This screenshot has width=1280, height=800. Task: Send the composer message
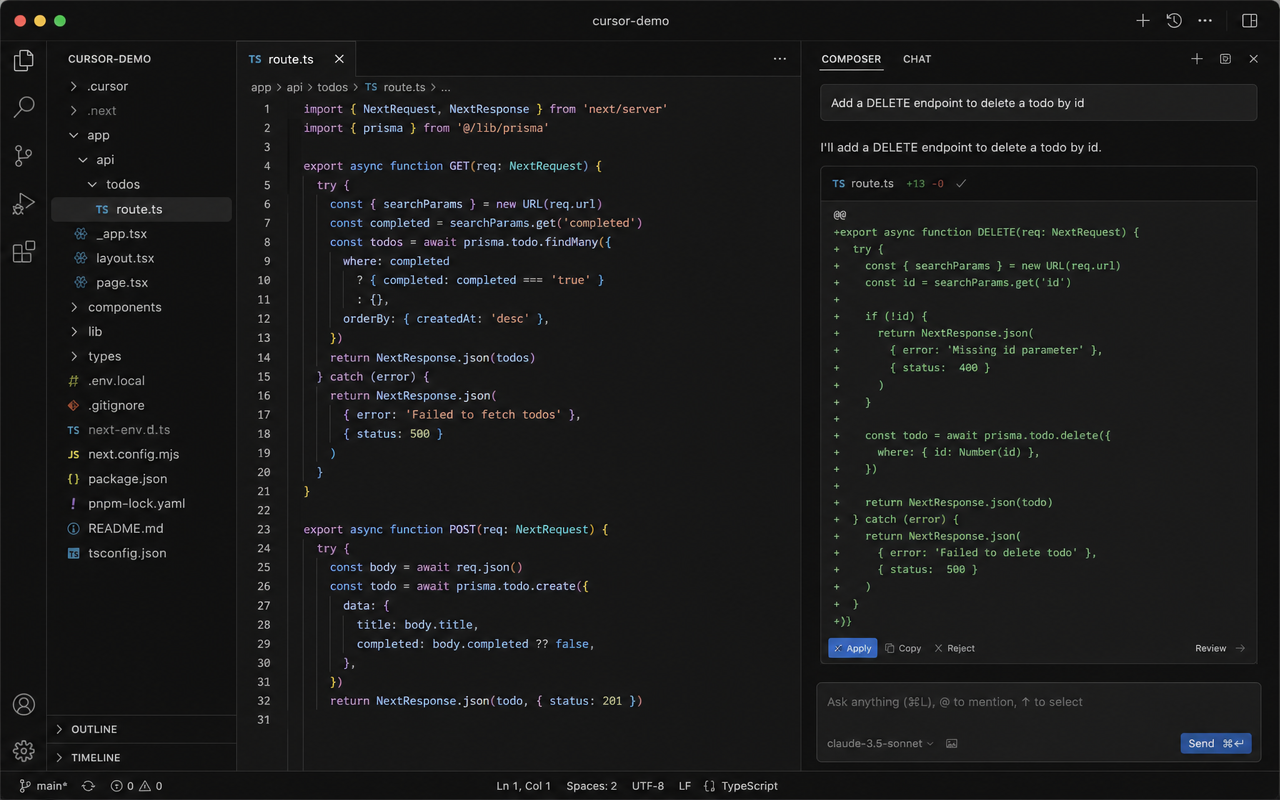(x=1216, y=743)
